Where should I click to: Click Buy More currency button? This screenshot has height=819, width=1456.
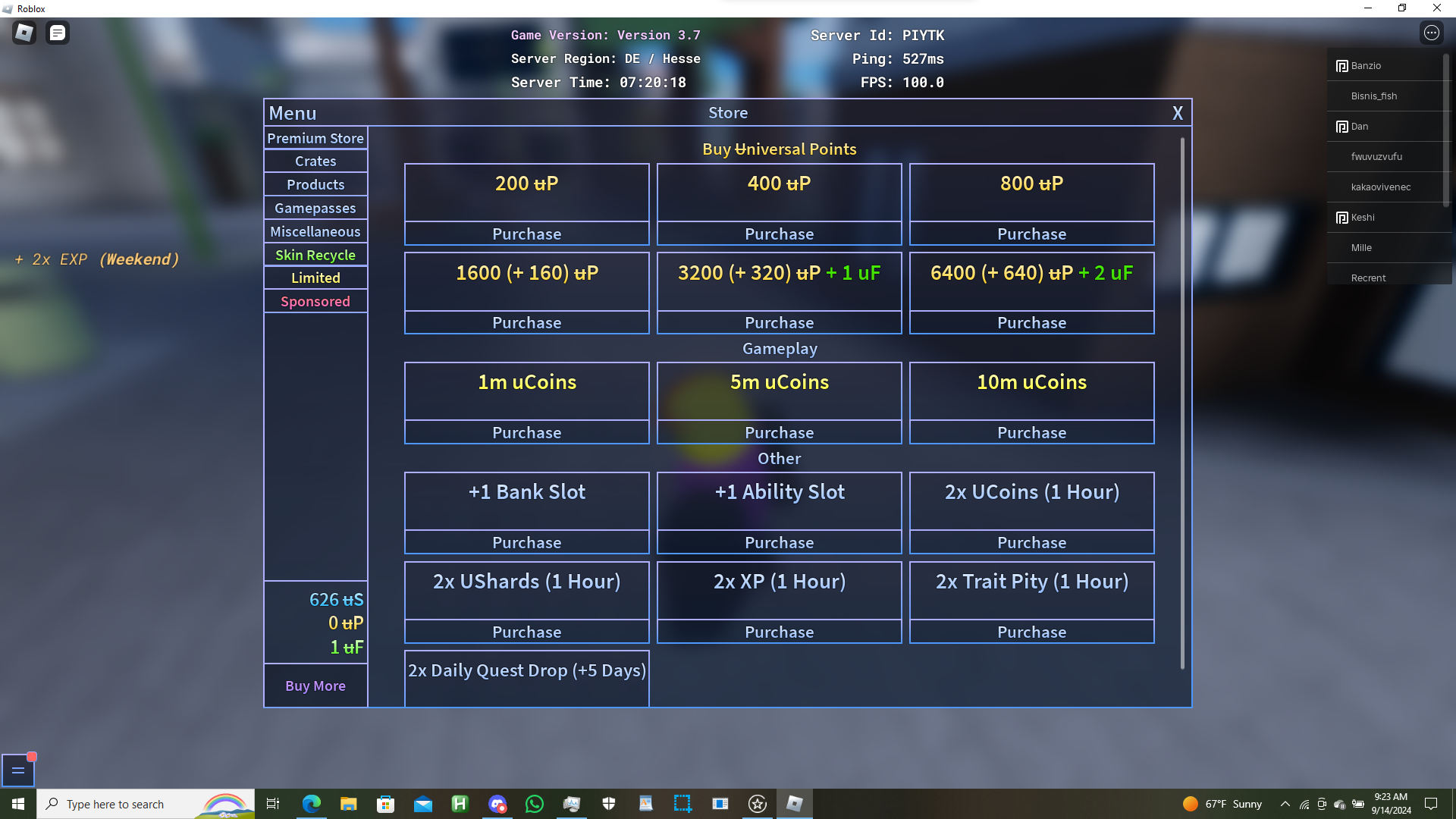pos(315,686)
